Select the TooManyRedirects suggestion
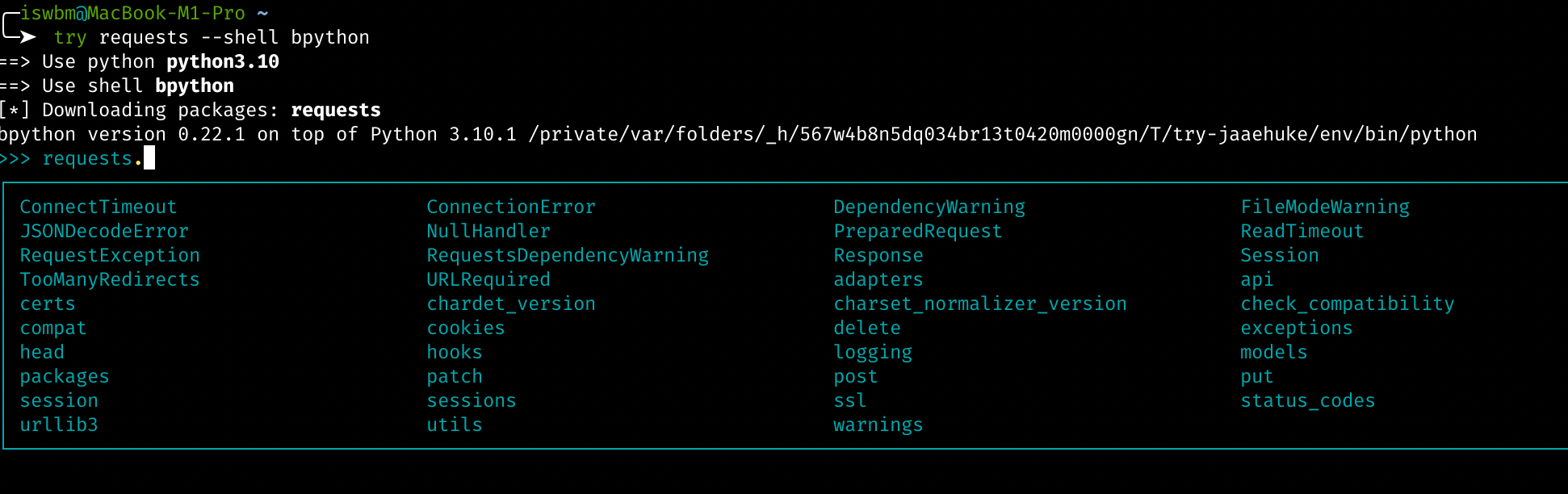This screenshot has height=494, width=1568. pyautogui.click(x=109, y=280)
